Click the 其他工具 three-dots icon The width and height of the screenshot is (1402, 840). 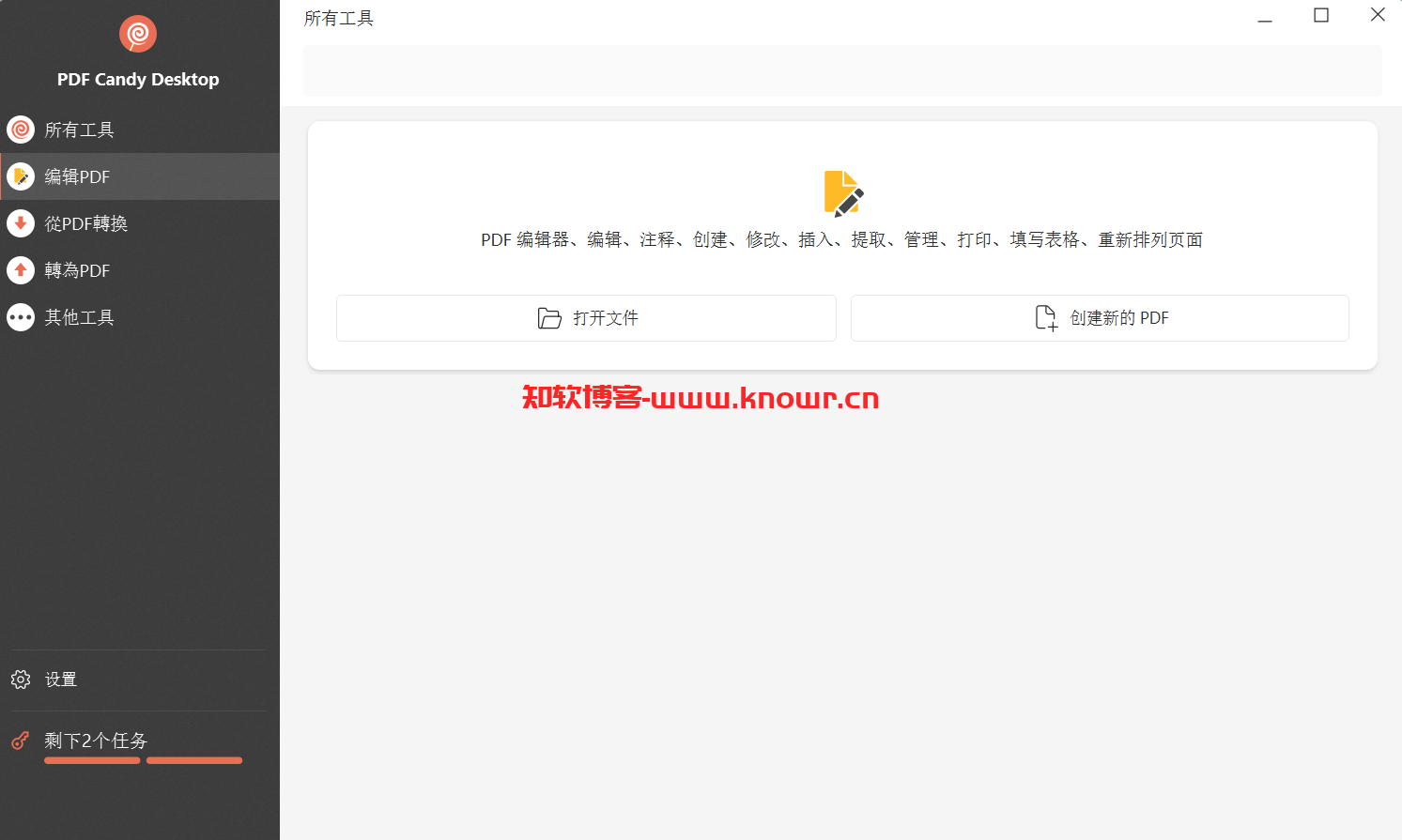[21, 317]
